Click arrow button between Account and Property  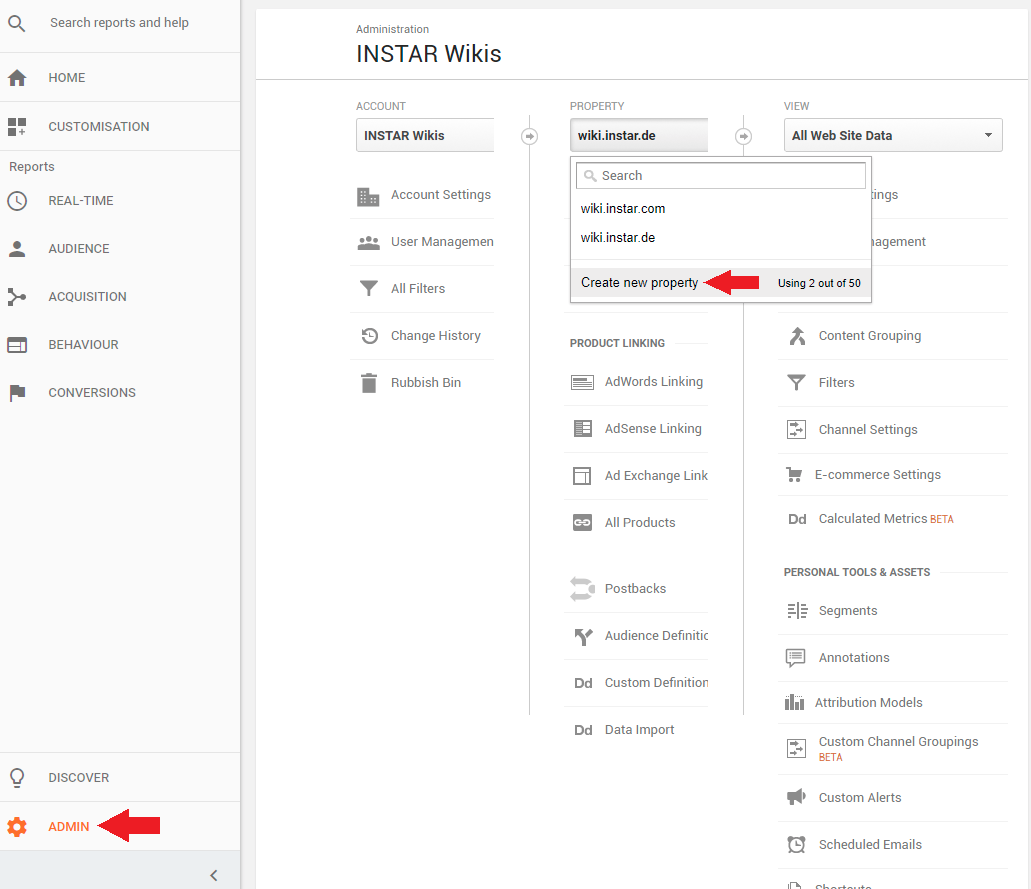(x=529, y=136)
